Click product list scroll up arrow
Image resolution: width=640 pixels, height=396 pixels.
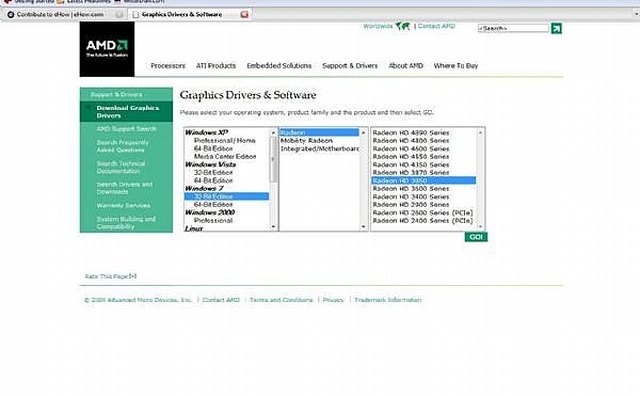480,133
